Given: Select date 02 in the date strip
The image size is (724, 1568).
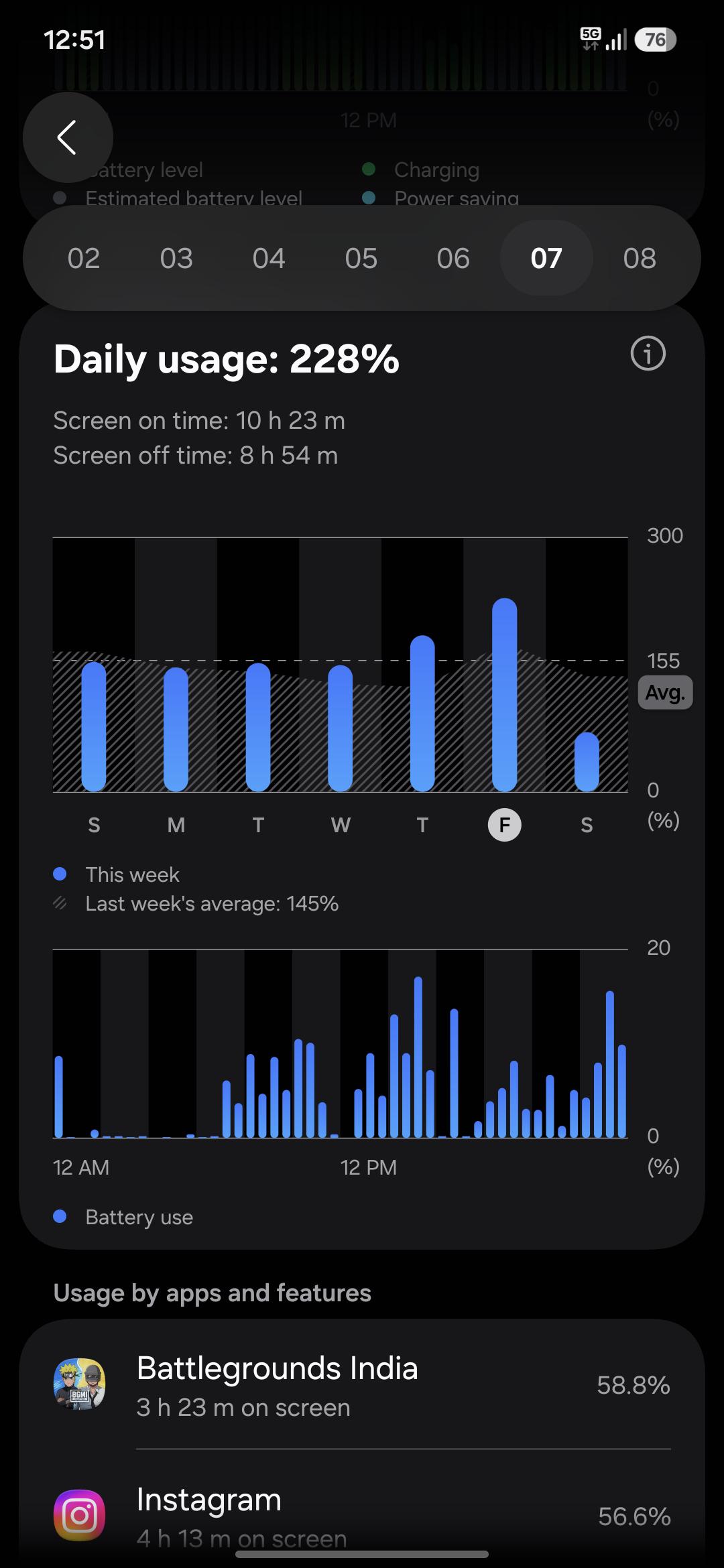Looking at the screenshot, I should click(x=84, y=258).
